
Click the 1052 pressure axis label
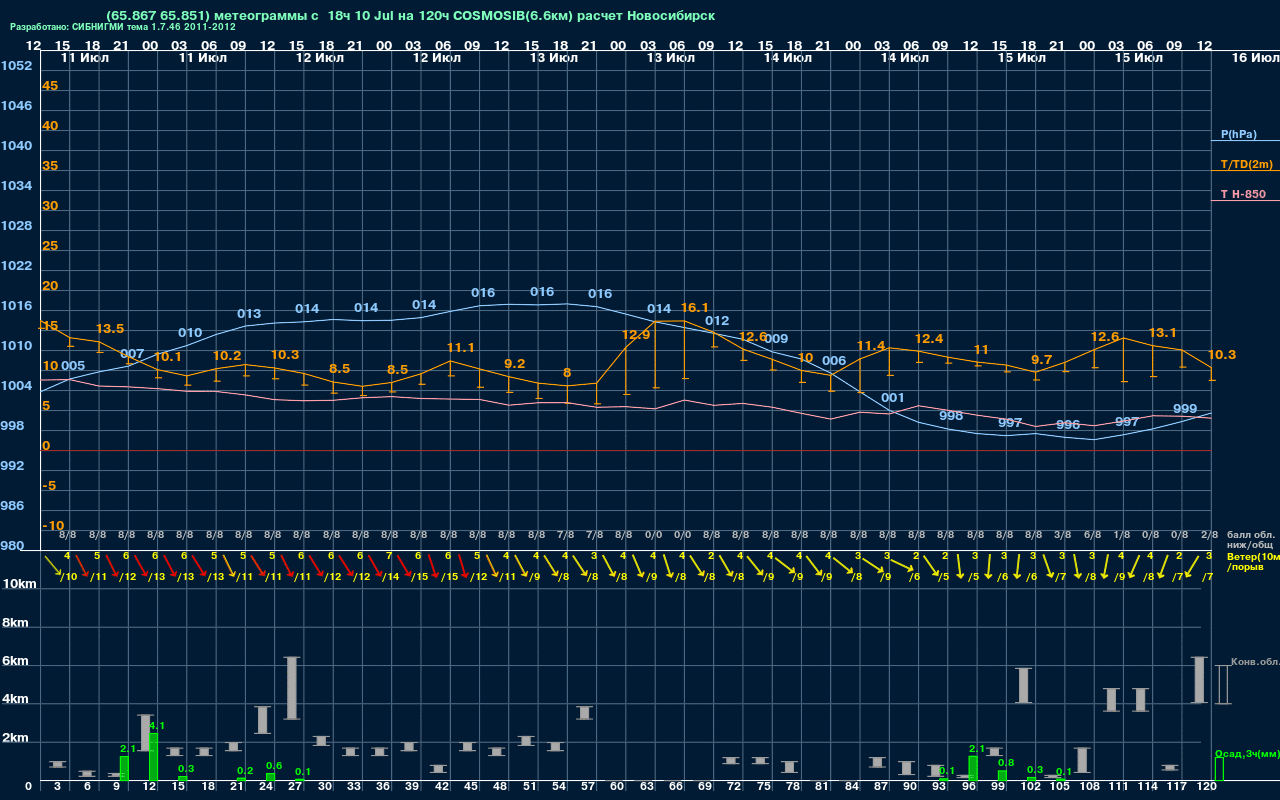tap(16, 66)
